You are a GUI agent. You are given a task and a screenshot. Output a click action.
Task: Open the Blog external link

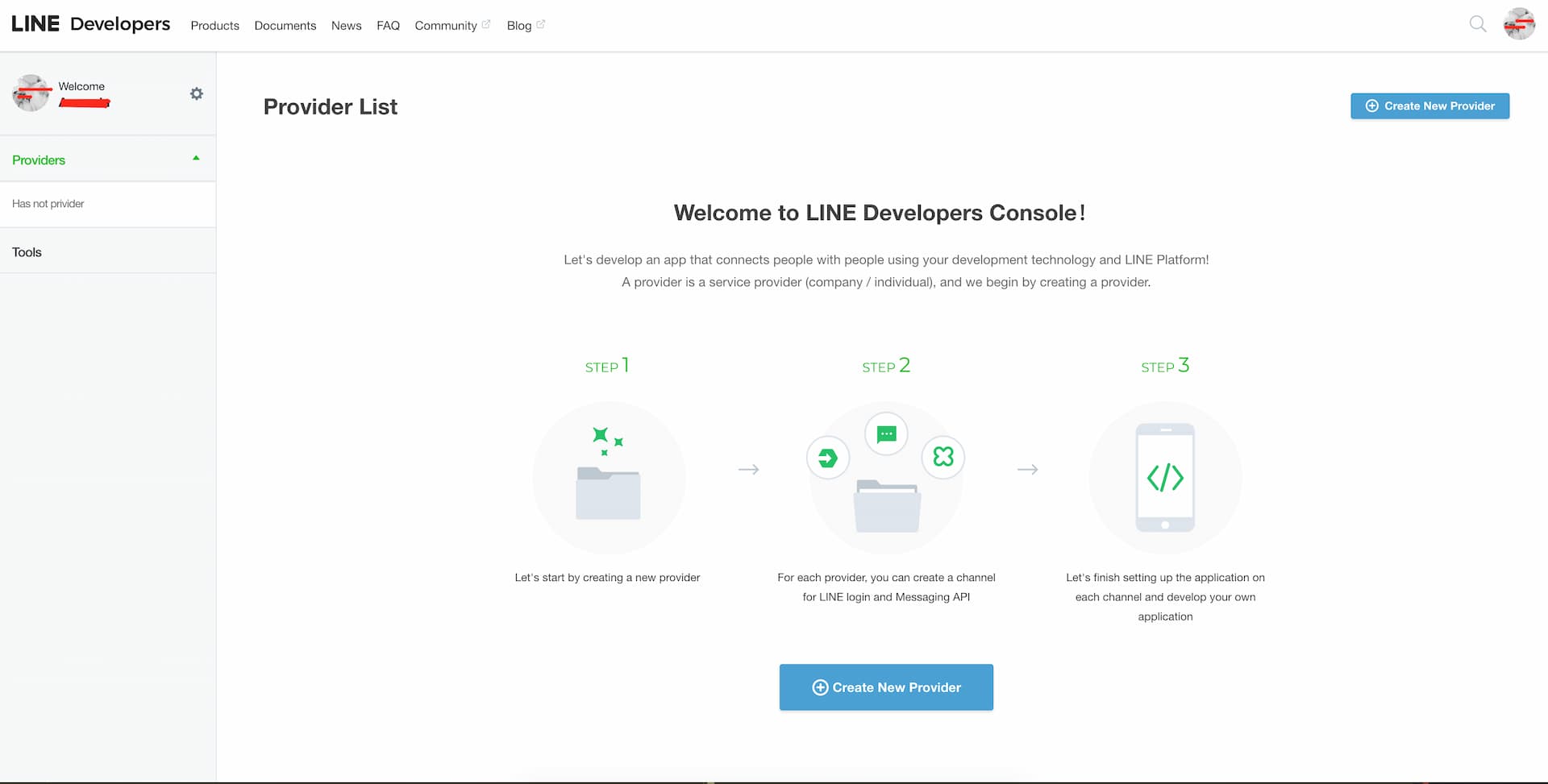click(x=526, y=26)
